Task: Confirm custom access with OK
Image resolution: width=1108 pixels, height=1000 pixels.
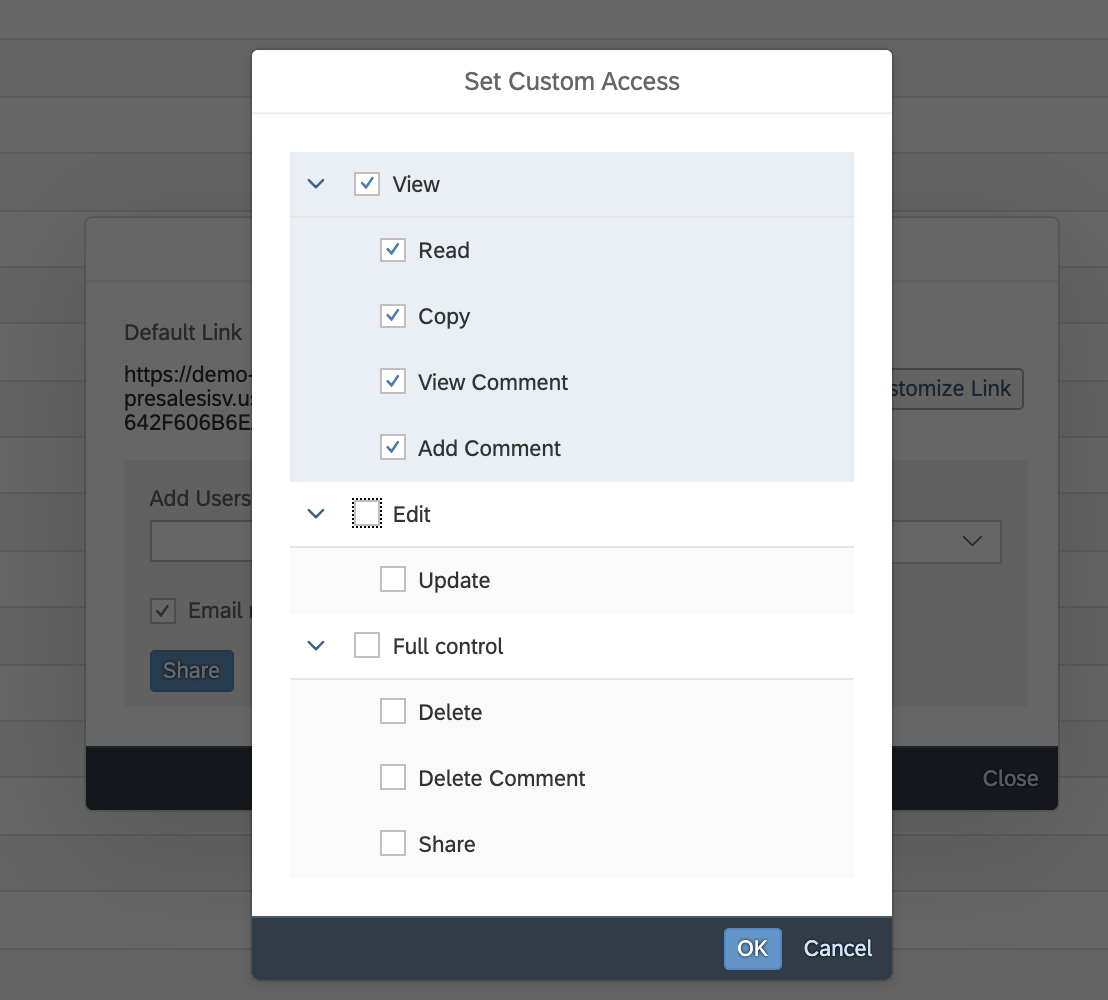Action: 752,948
